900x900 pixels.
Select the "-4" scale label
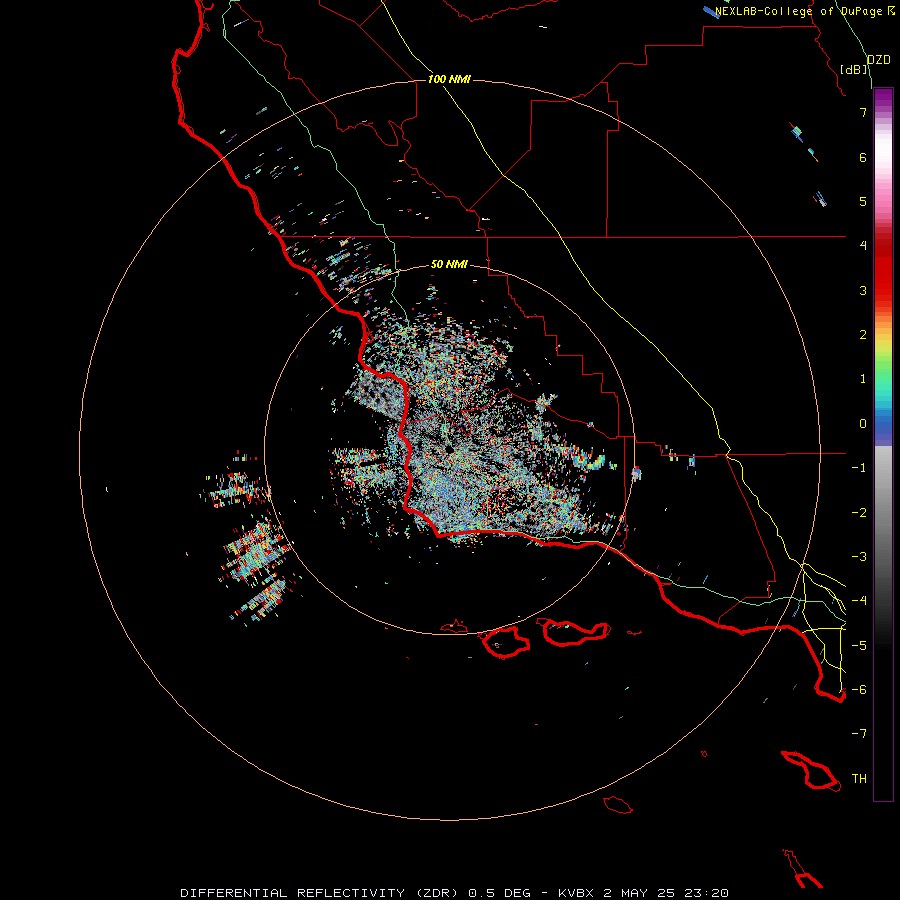tap(859, 601)
